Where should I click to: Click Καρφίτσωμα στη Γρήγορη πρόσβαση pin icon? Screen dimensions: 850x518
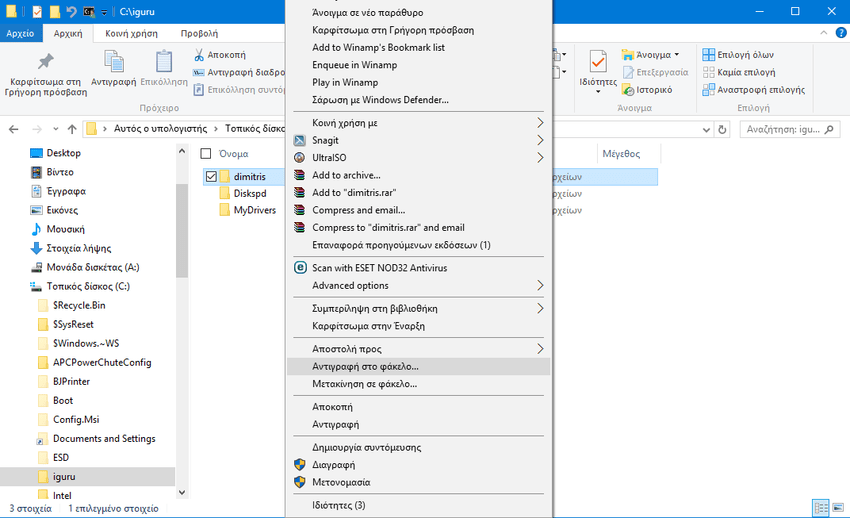pos(45,63)
